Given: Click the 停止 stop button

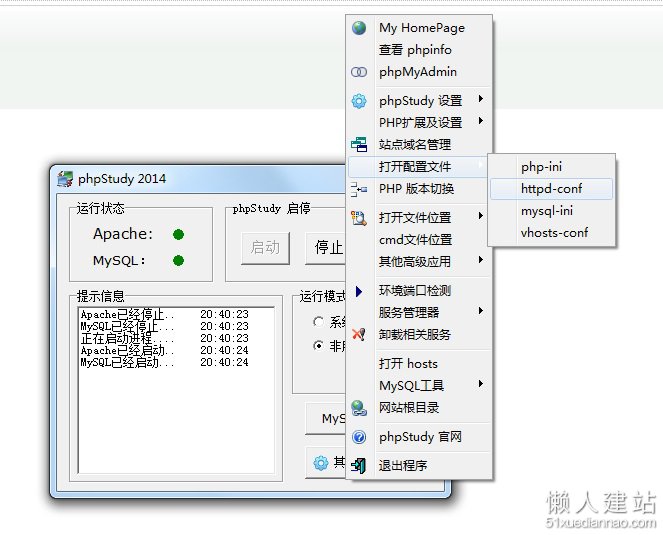Looking at the screenshot, I should pos(326,248).
